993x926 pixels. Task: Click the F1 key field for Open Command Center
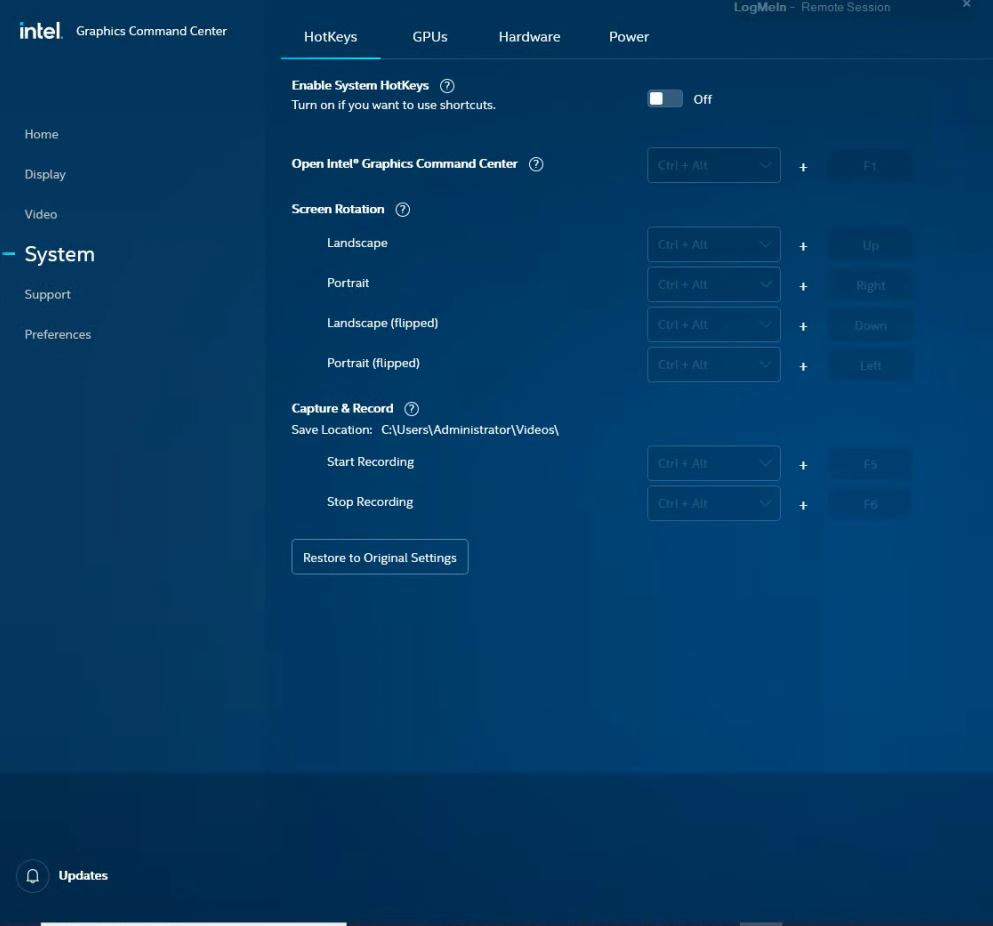pos(870,166)
